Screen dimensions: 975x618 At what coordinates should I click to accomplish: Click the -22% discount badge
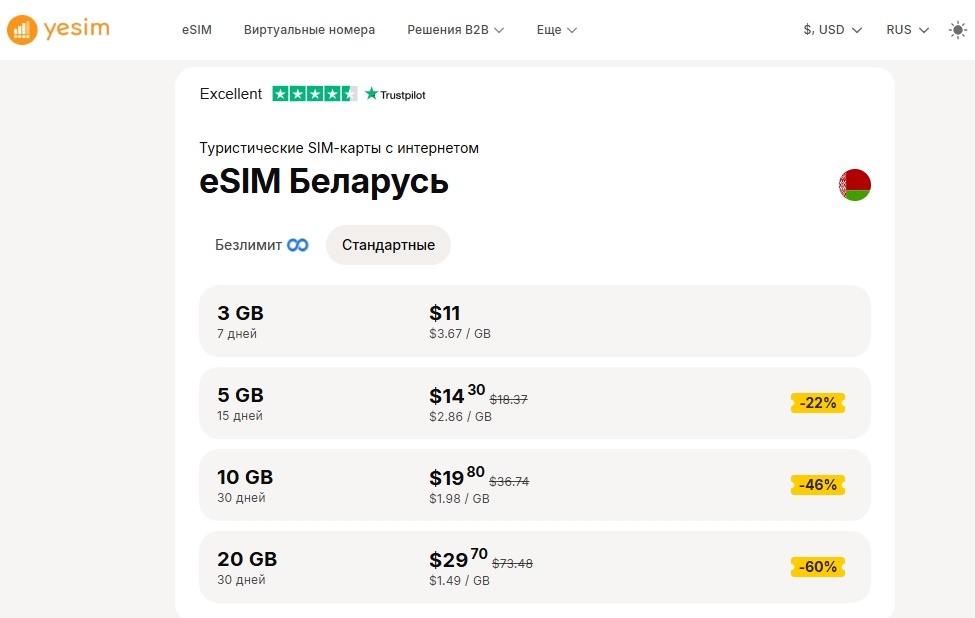818,403
